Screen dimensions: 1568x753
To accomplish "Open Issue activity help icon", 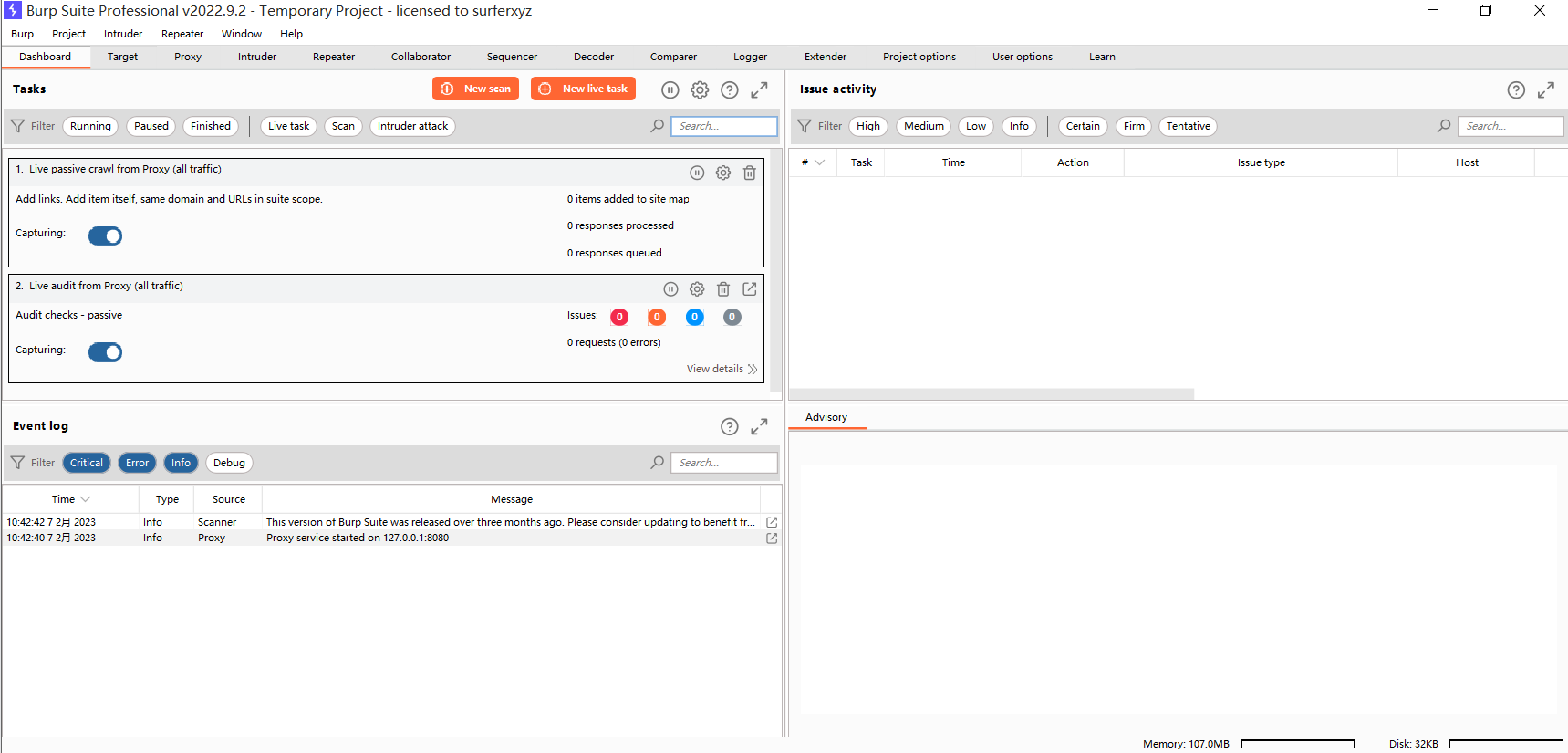I will pos(1516,89).
